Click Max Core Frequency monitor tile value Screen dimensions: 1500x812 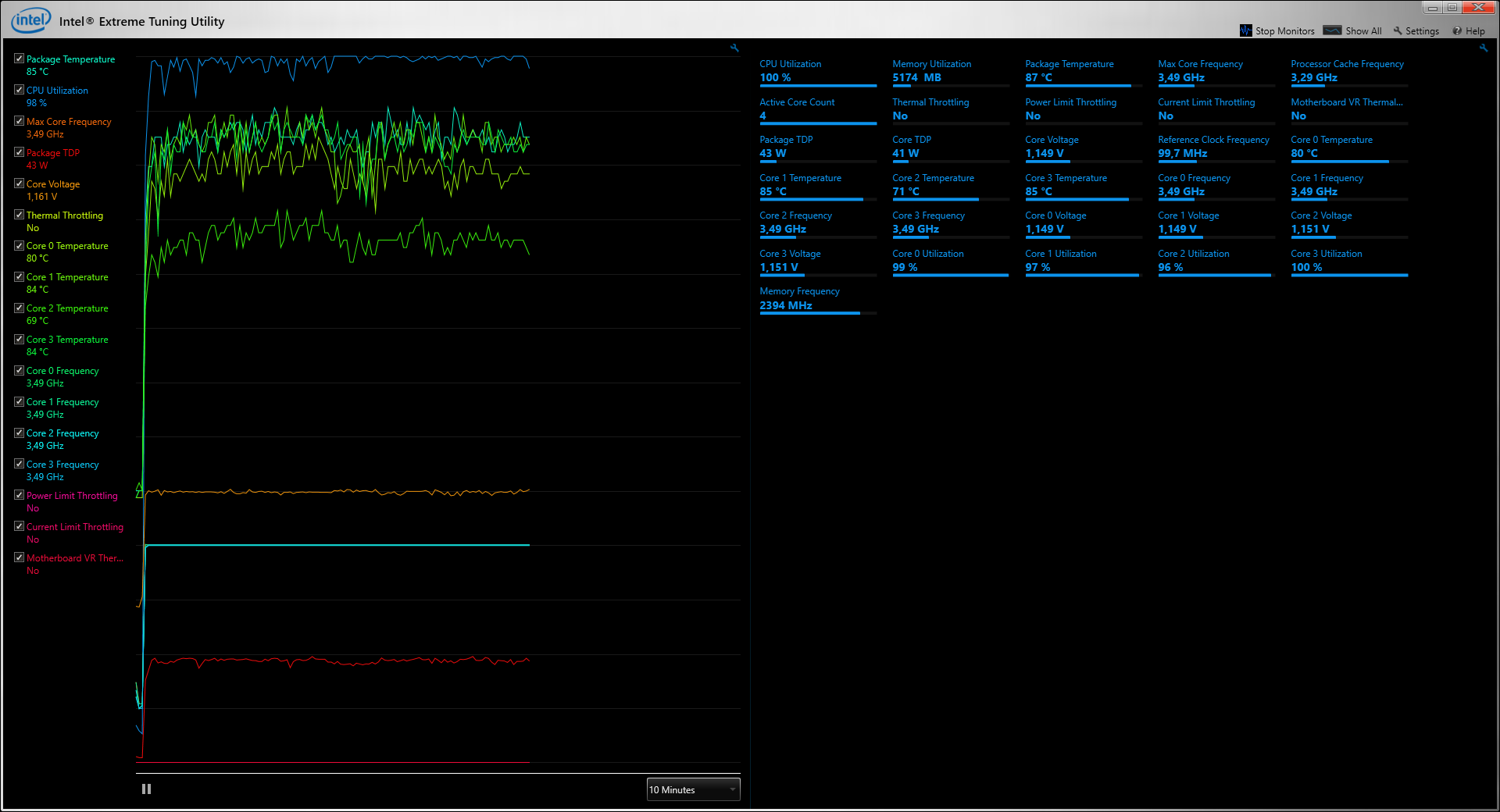click(1181, 77)
